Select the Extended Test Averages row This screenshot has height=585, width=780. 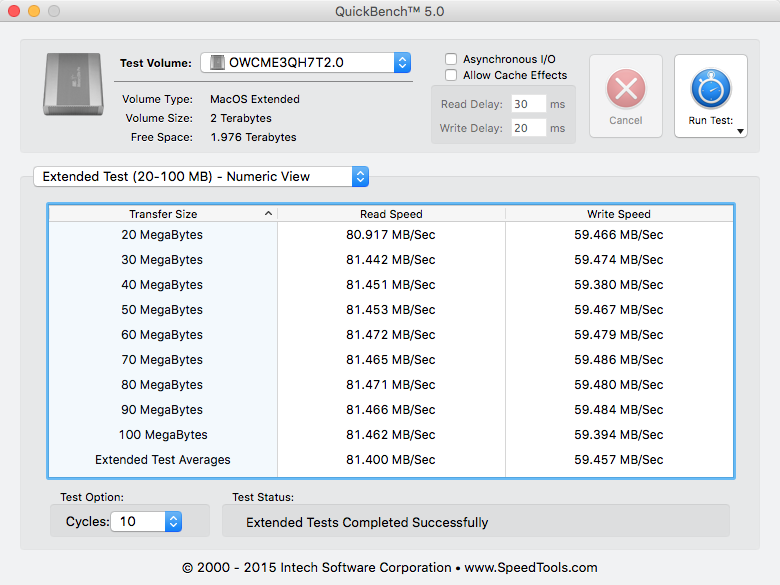click(390, 460)
